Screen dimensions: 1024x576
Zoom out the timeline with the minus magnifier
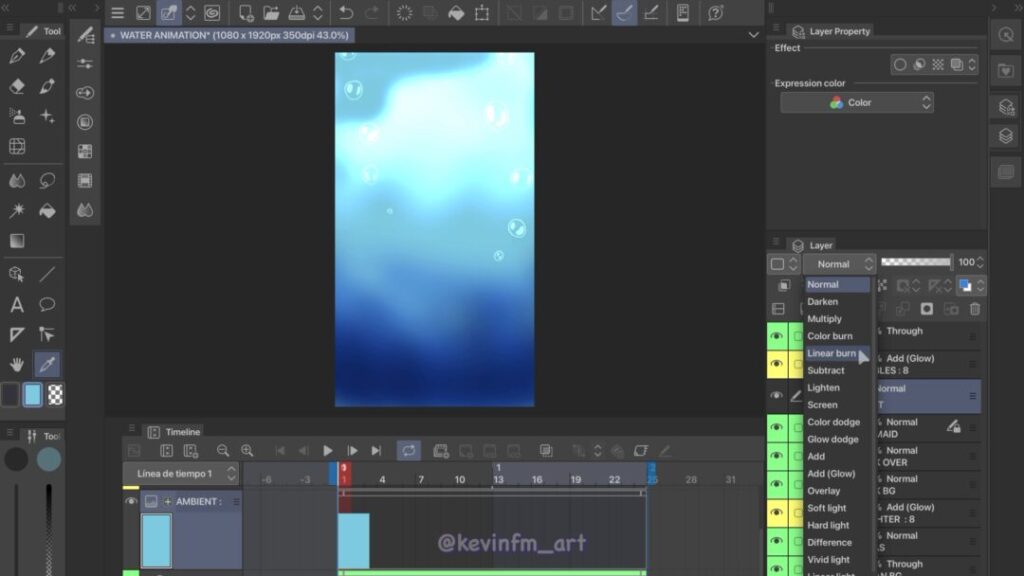pos(223,451)
